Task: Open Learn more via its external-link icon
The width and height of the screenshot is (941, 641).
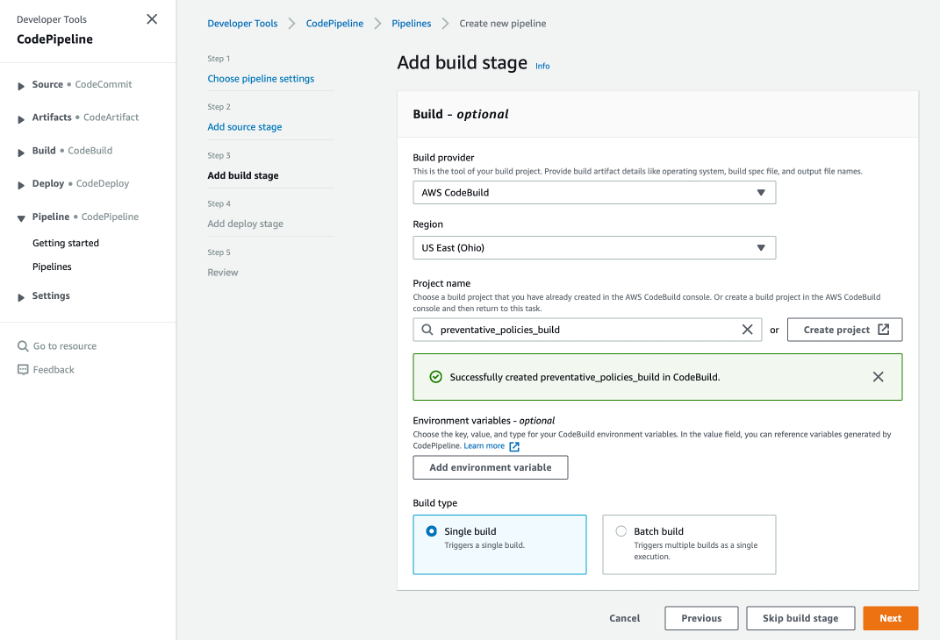Action: click(x=513, y=447)
